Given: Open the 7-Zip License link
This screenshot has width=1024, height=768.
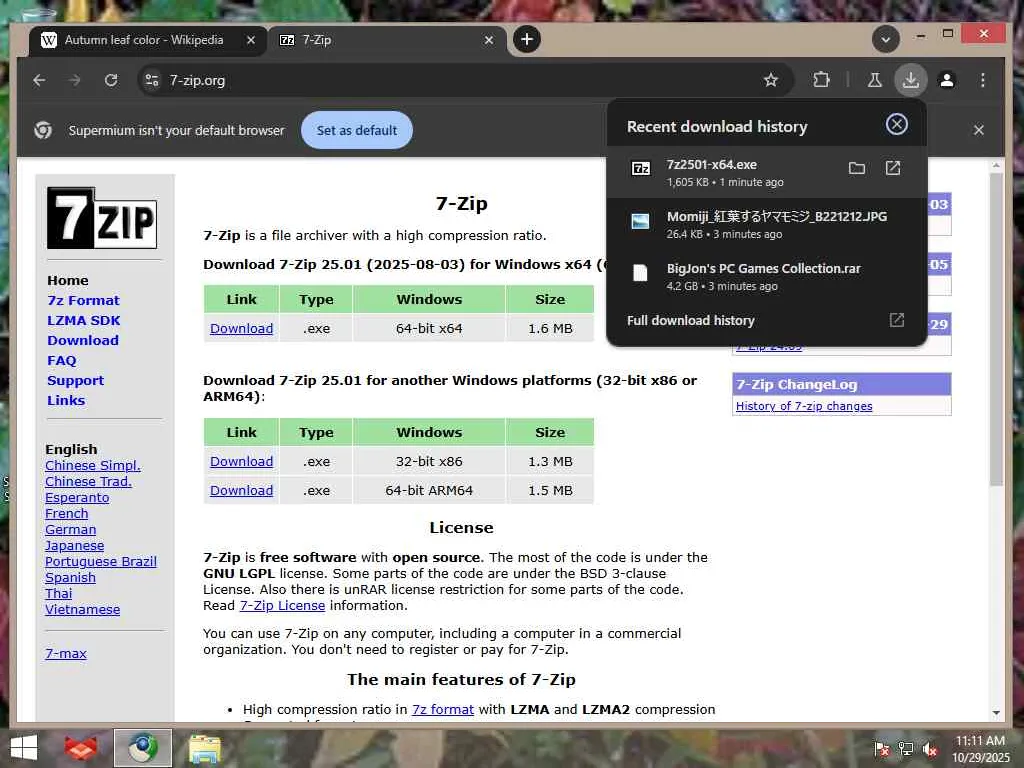Looking at the screenshot, I should tap(282, 605).
